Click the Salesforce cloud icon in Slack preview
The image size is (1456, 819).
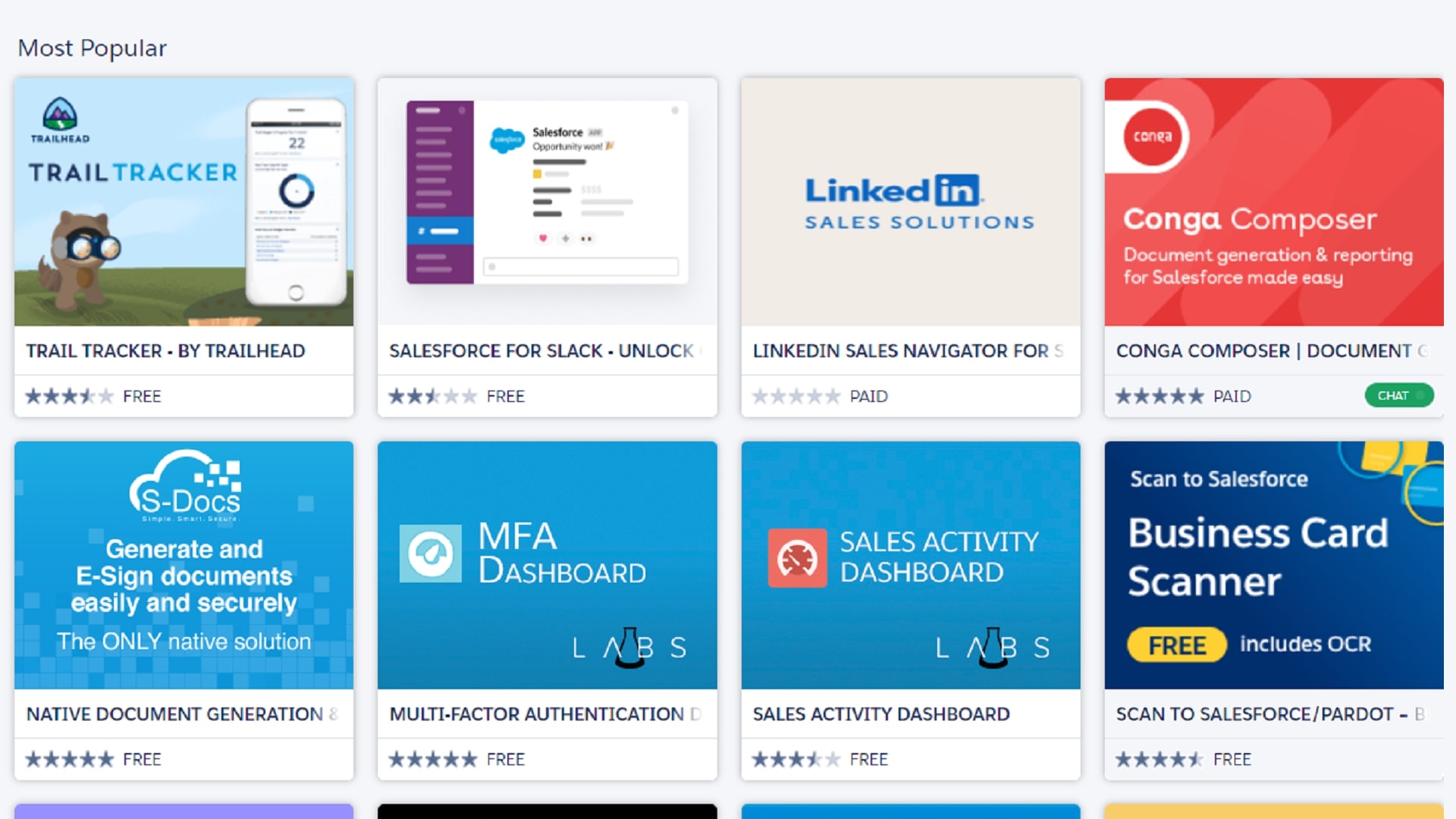coord(507,140)
